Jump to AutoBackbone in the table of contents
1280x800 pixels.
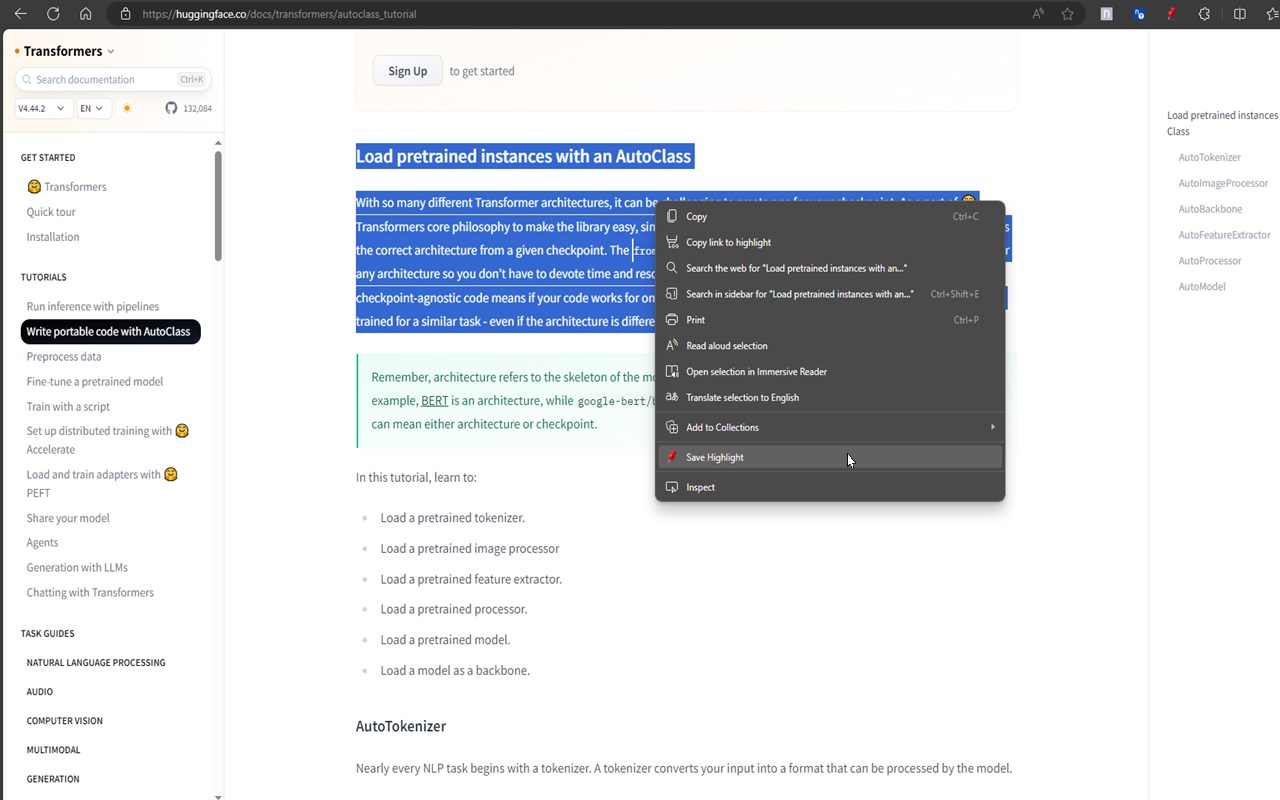coord(1210,209)
